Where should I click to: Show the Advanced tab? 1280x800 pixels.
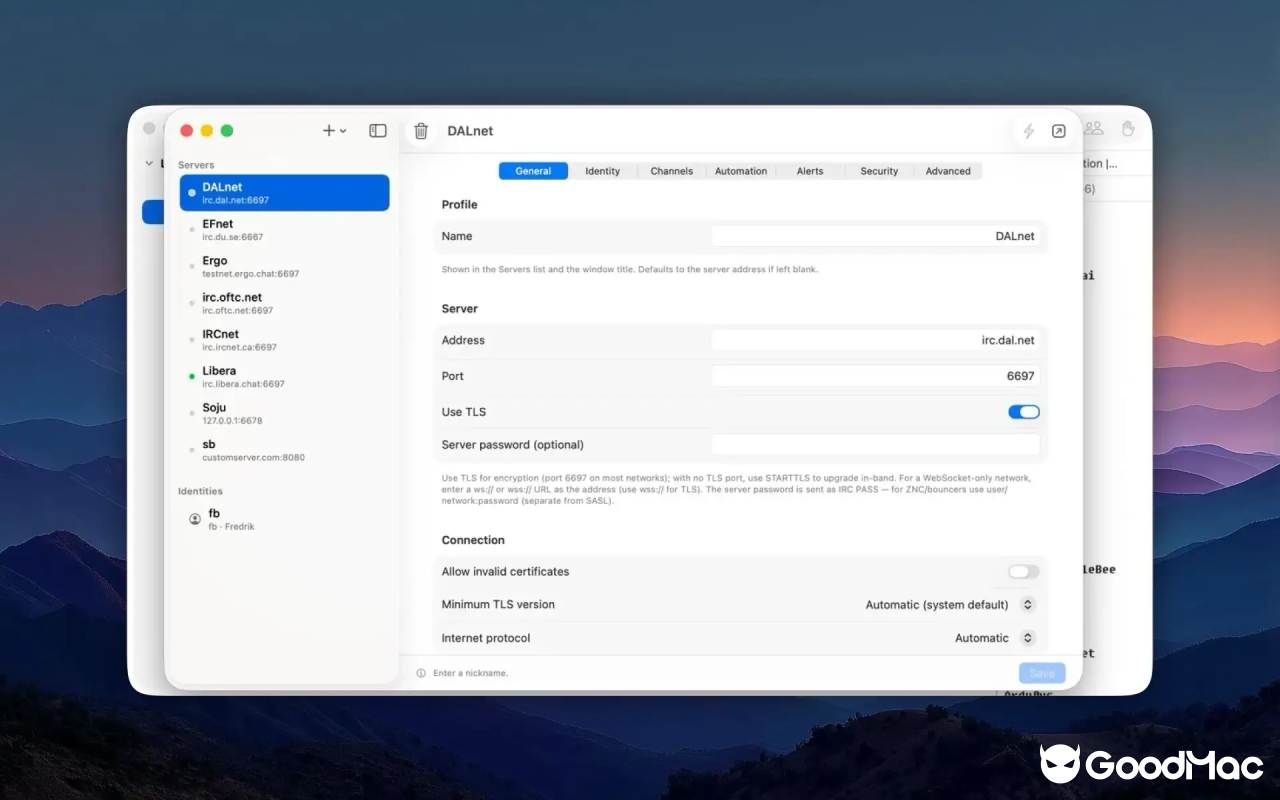(948, 171)
